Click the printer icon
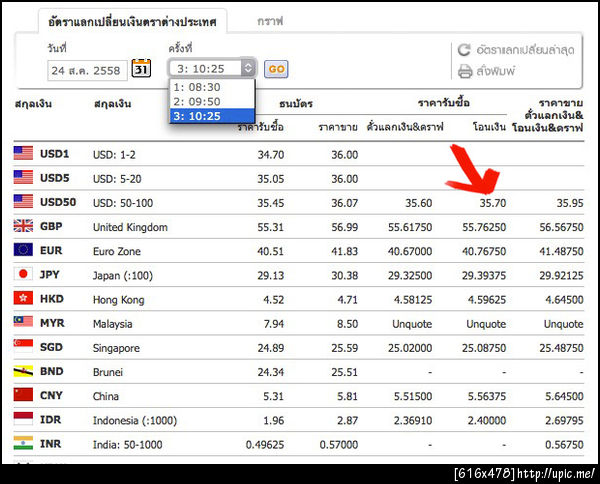 (x=465, y=71)
